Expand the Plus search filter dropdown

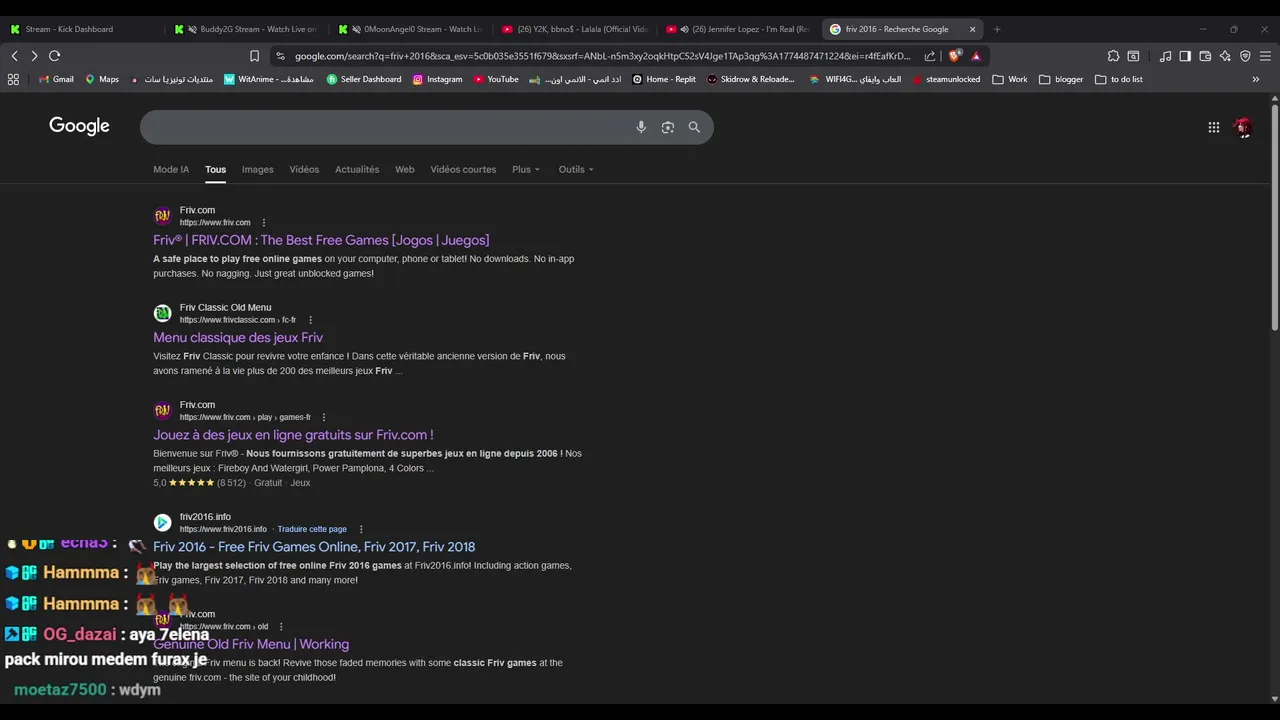point(526,169)
